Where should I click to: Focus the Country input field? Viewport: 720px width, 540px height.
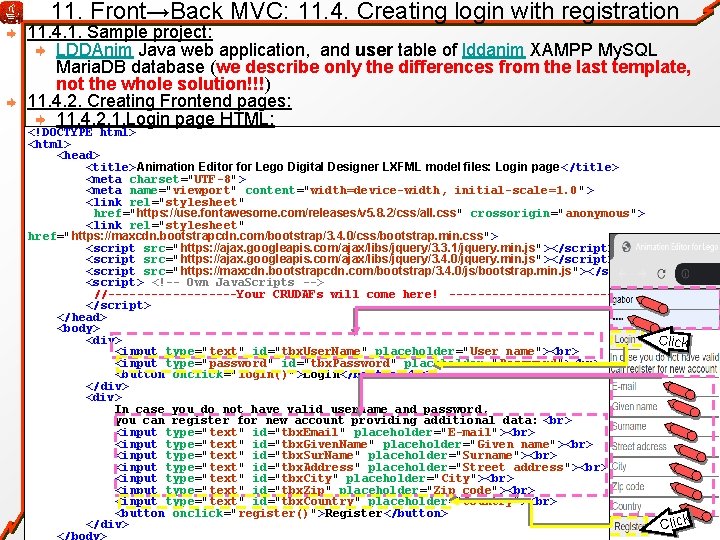point(663,506)
